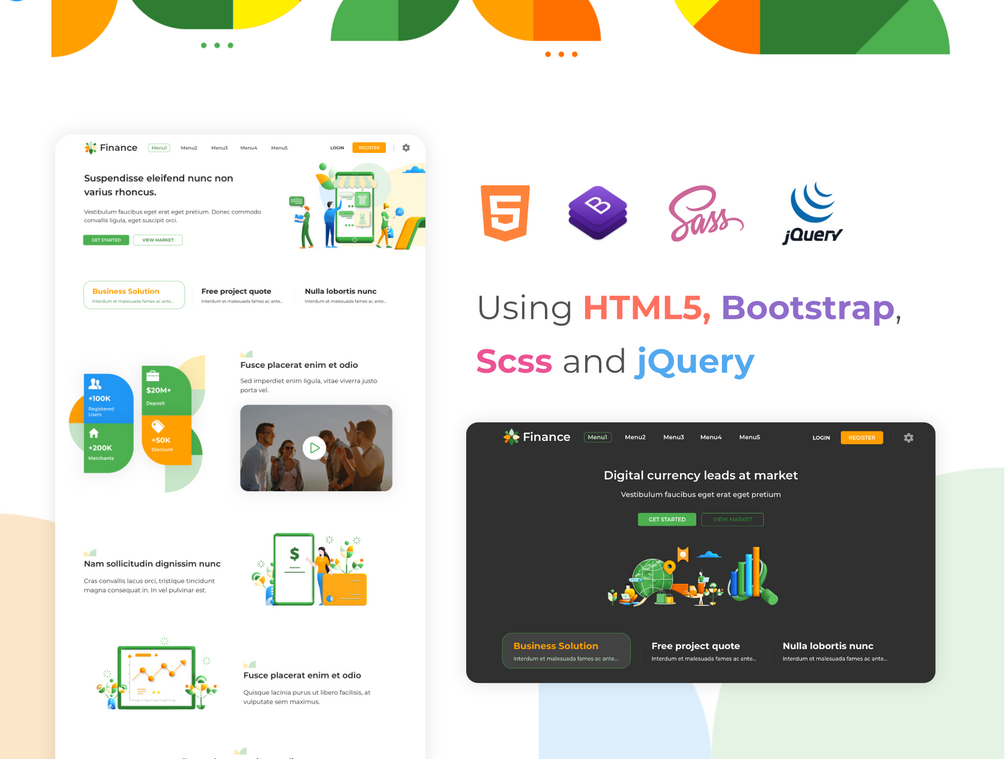Click 'Fusce placerat enim et odio' beside chart illustration
The width and height of the screenshot is (1005, 759).
point(302,675)
